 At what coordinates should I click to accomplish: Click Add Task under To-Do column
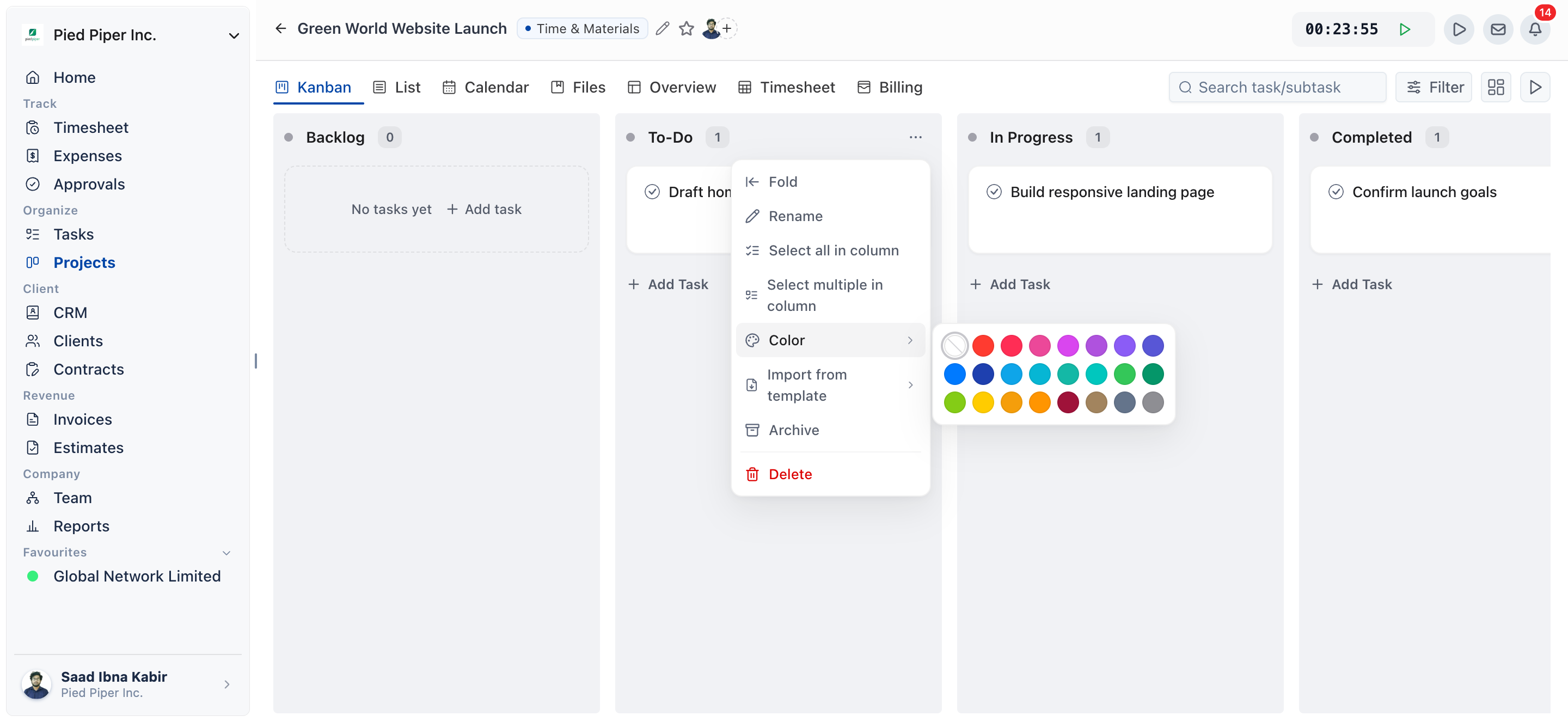pyautogui.click(x=667, y=284)
